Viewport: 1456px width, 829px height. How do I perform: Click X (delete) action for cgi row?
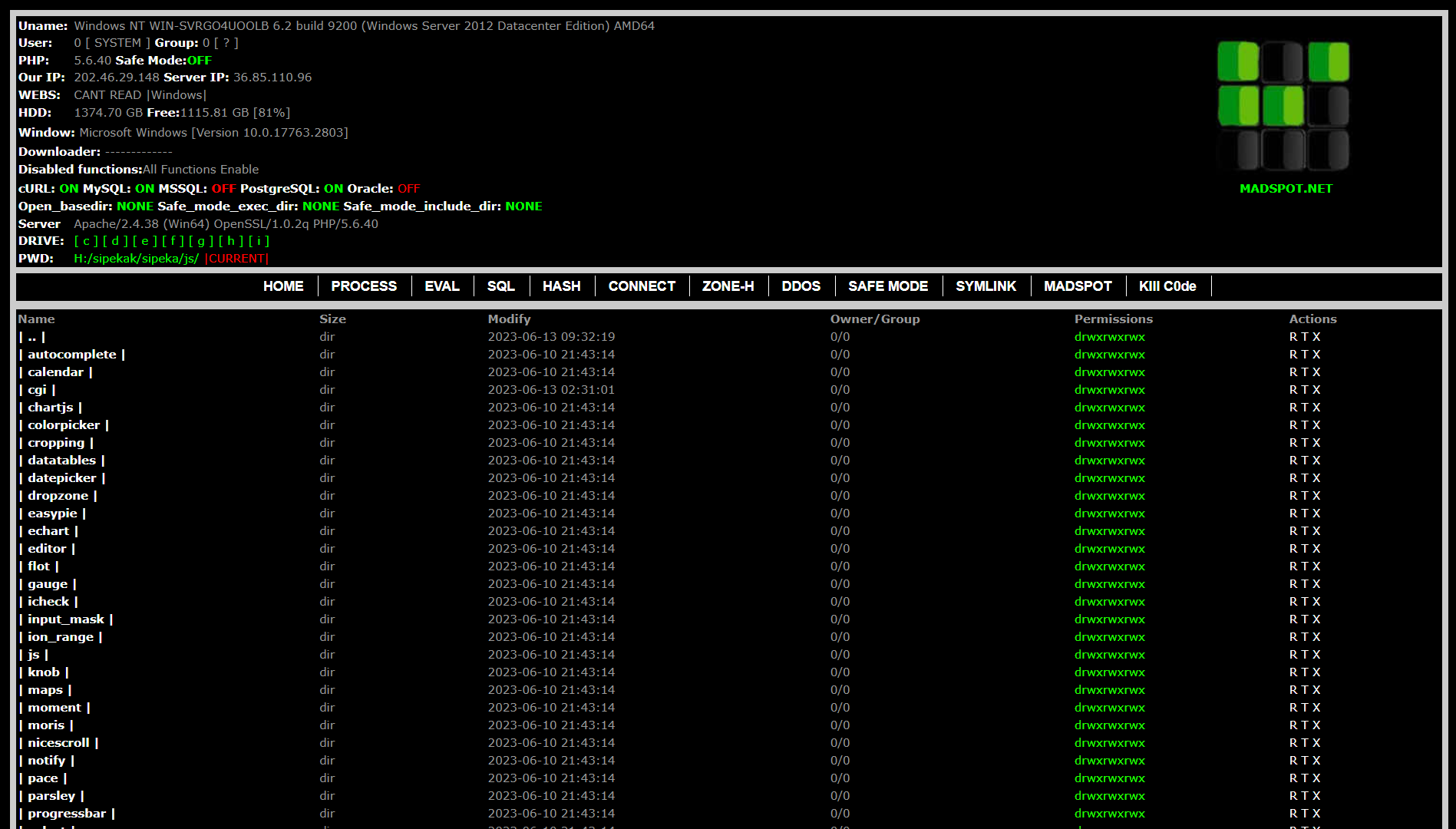click(x=1316, y=390)
